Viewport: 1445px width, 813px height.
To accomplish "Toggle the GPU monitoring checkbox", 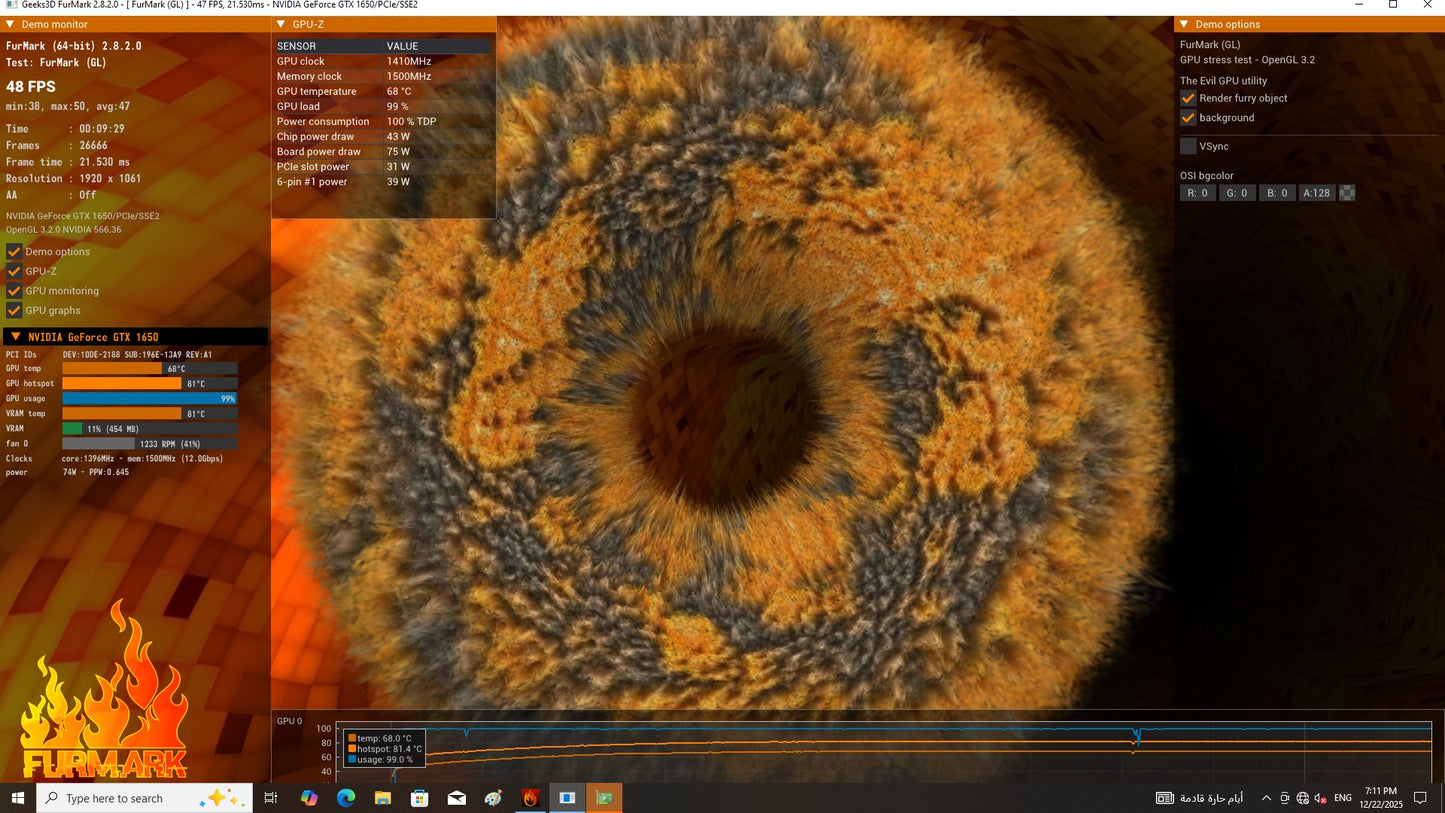I will click(x=14, y=291).
